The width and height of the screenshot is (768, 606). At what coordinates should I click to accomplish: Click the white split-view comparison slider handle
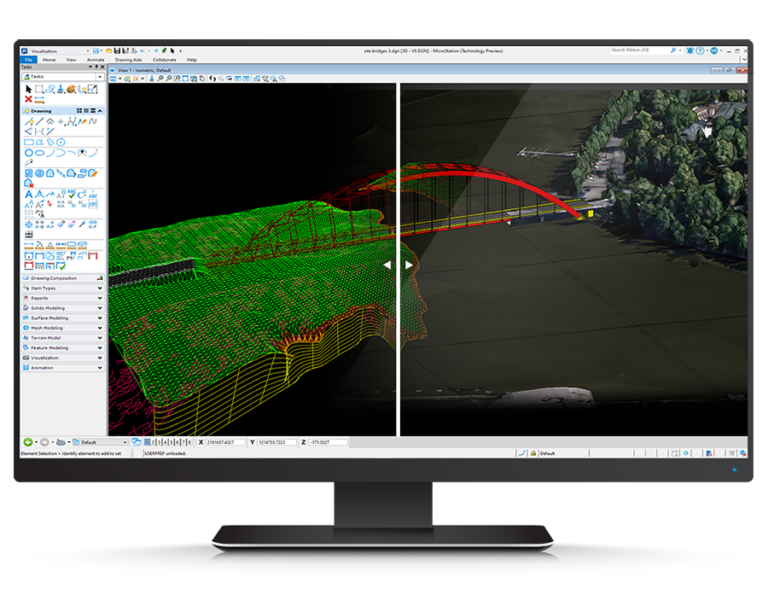pyautogui.click(x=398, y=265)
